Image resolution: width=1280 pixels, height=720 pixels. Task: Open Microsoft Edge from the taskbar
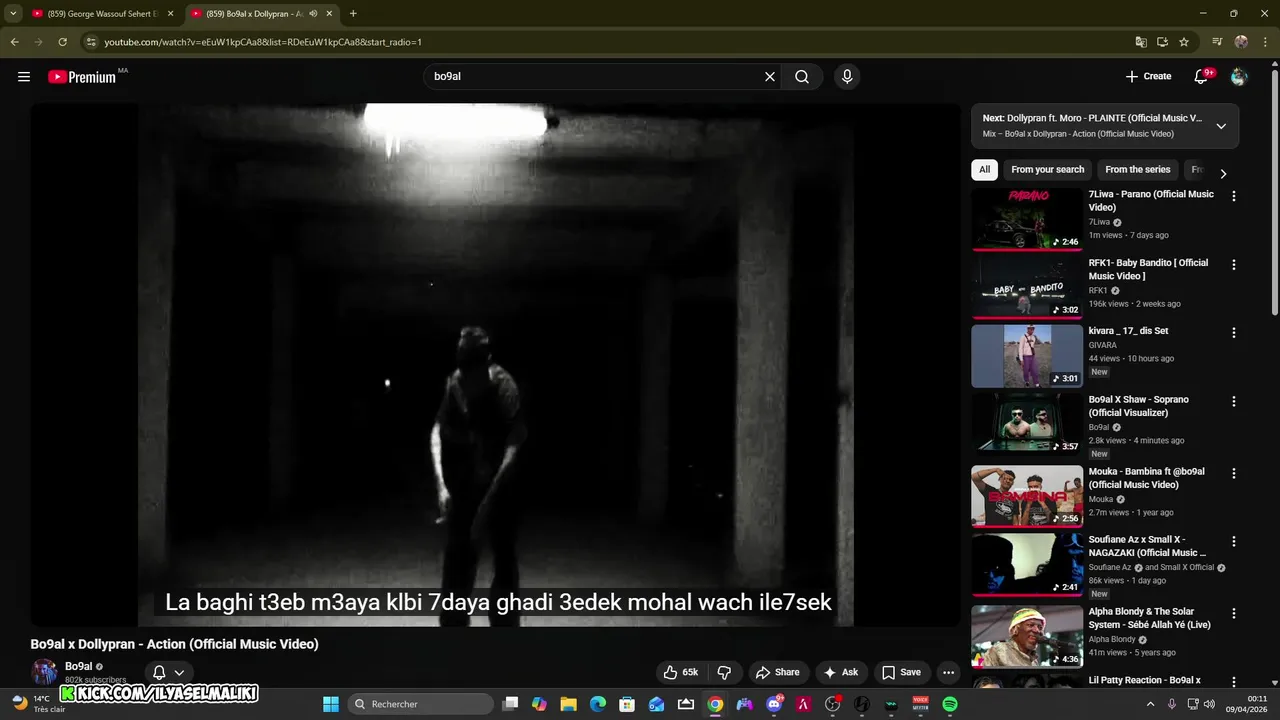[598, 704]
